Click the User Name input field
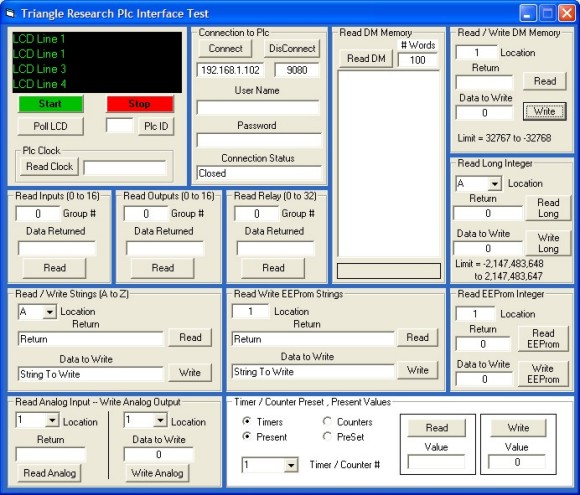This screenshot has height=495, width=580. tap(258, 108)
